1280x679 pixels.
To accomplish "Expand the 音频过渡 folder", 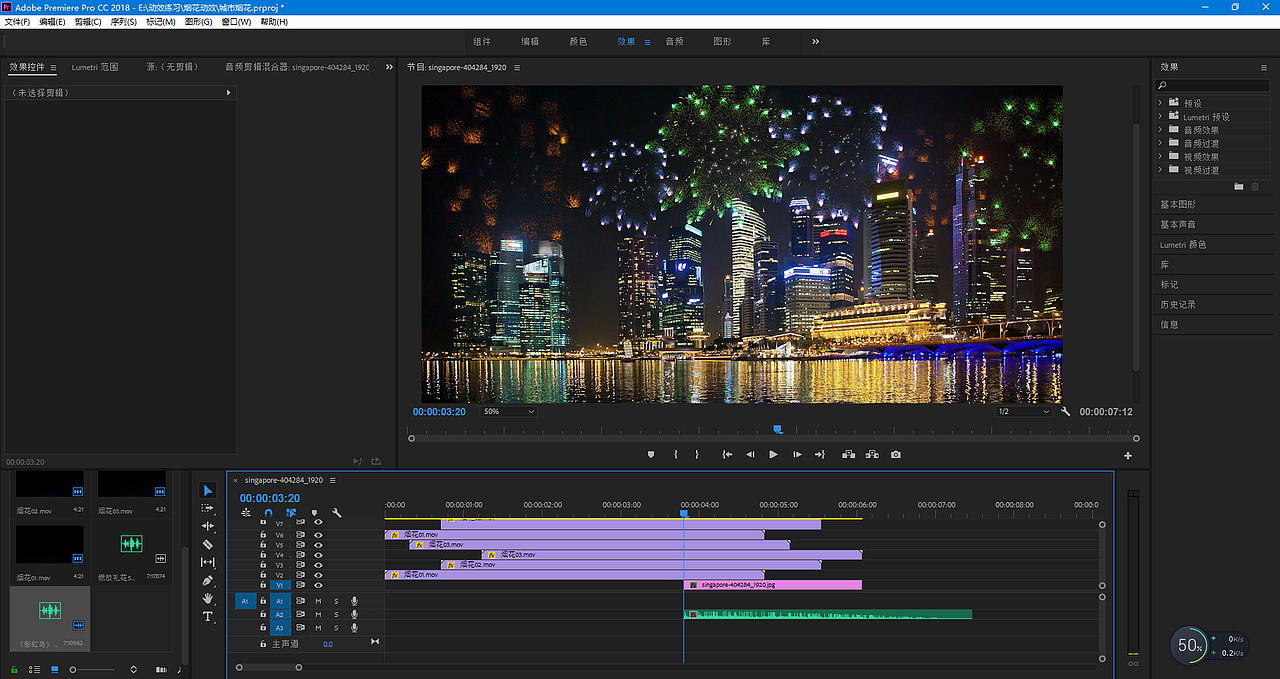I will [1162, 143].
